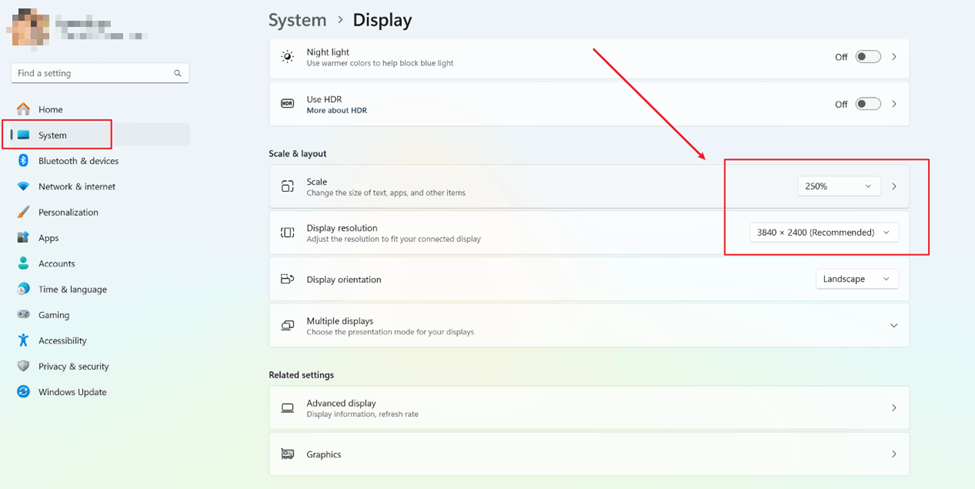Expand the Multiple displays section chevron
Viewport: 975px width, 489px height.
[x=894, y=325]
